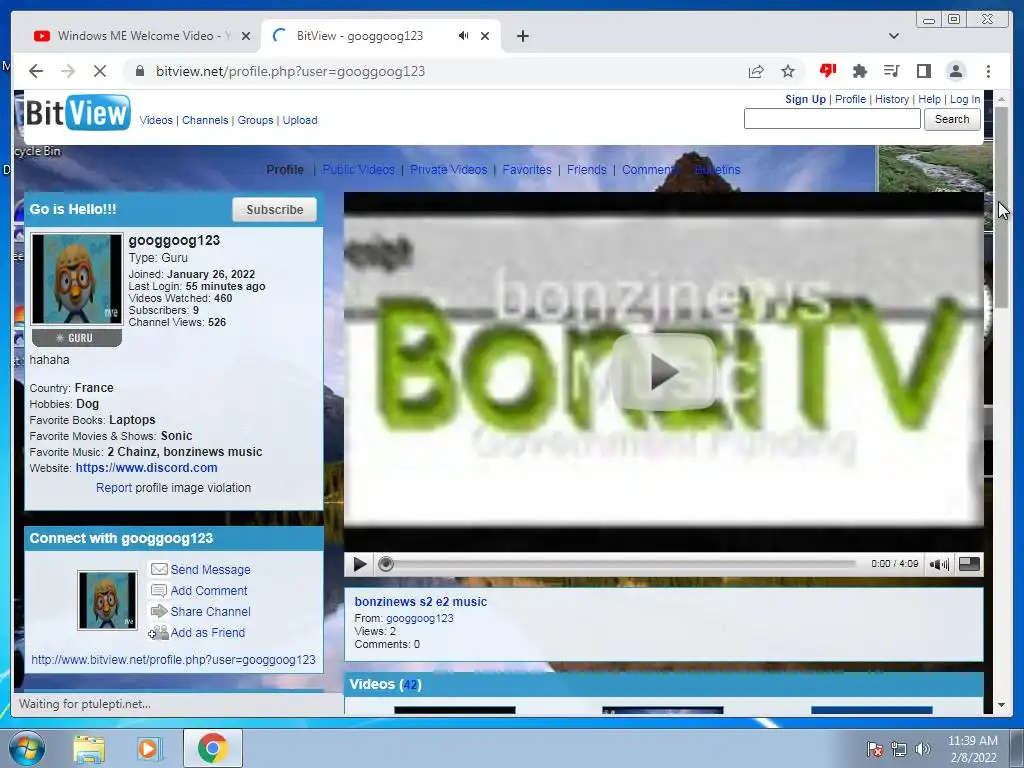Image resolution: width=1024 pixels, height=768 pixels.
Task: Open the Upload navigation link
Action: pyautogui.click(x=300, y=120)
